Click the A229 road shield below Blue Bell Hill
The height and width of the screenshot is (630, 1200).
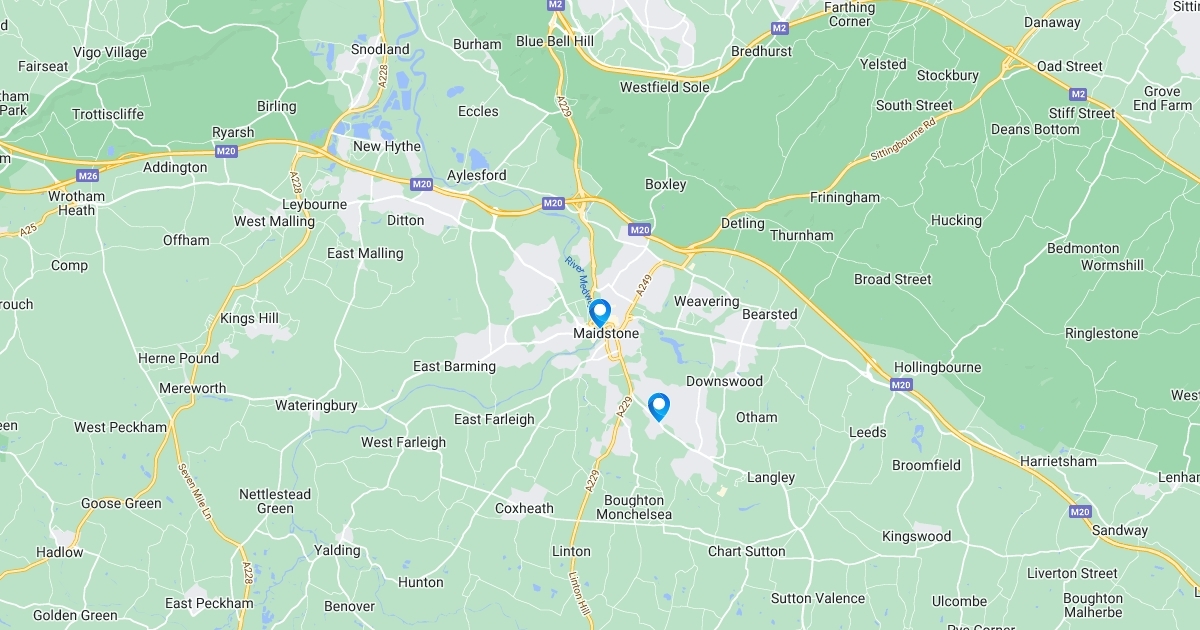(562, 102)
